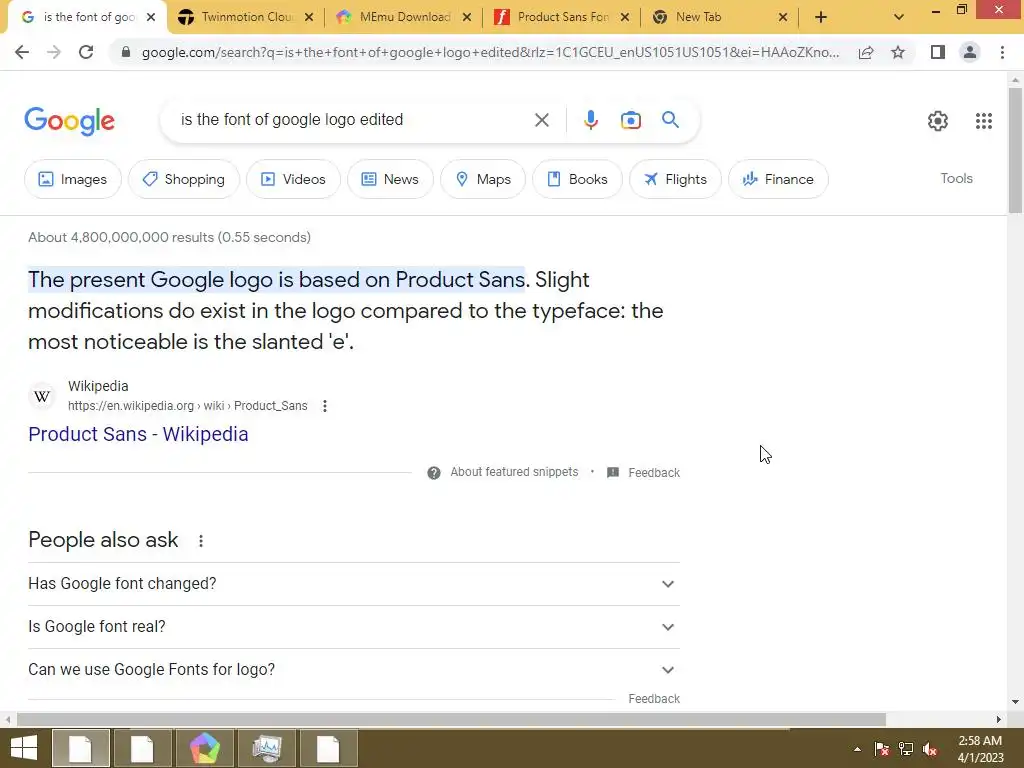Filter results by Maps
The image size is (1024, 768).
483,179
